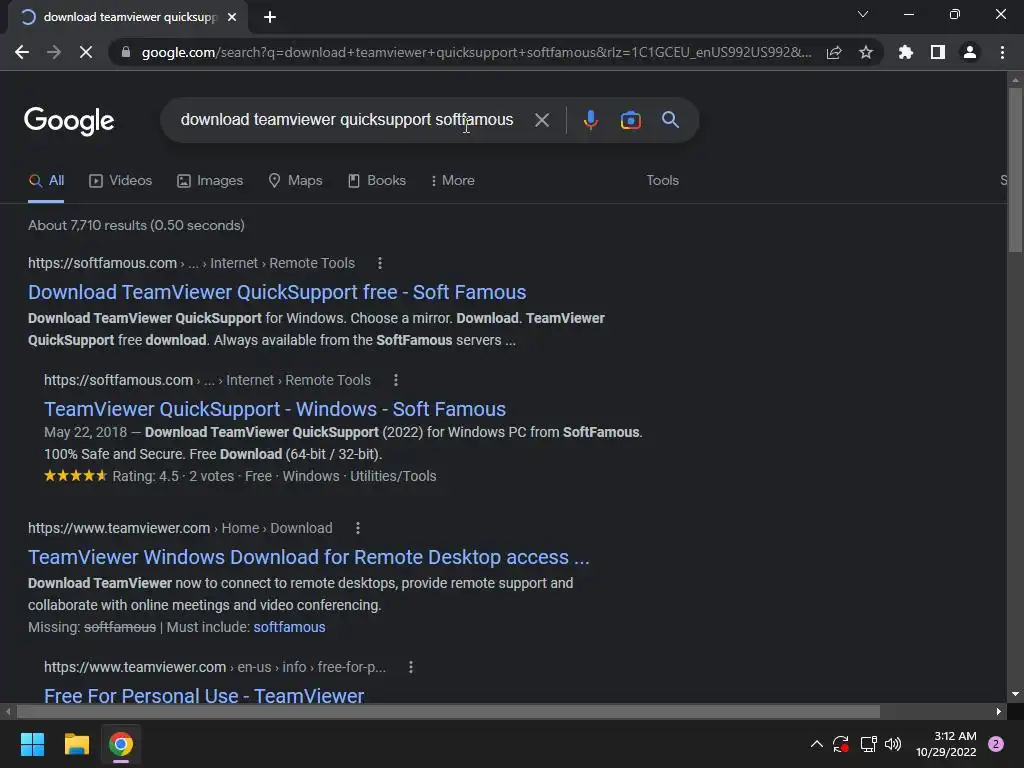The image size is (1024, 768).
Task: Click the address bar URL
Action: (x=477, y=52)
